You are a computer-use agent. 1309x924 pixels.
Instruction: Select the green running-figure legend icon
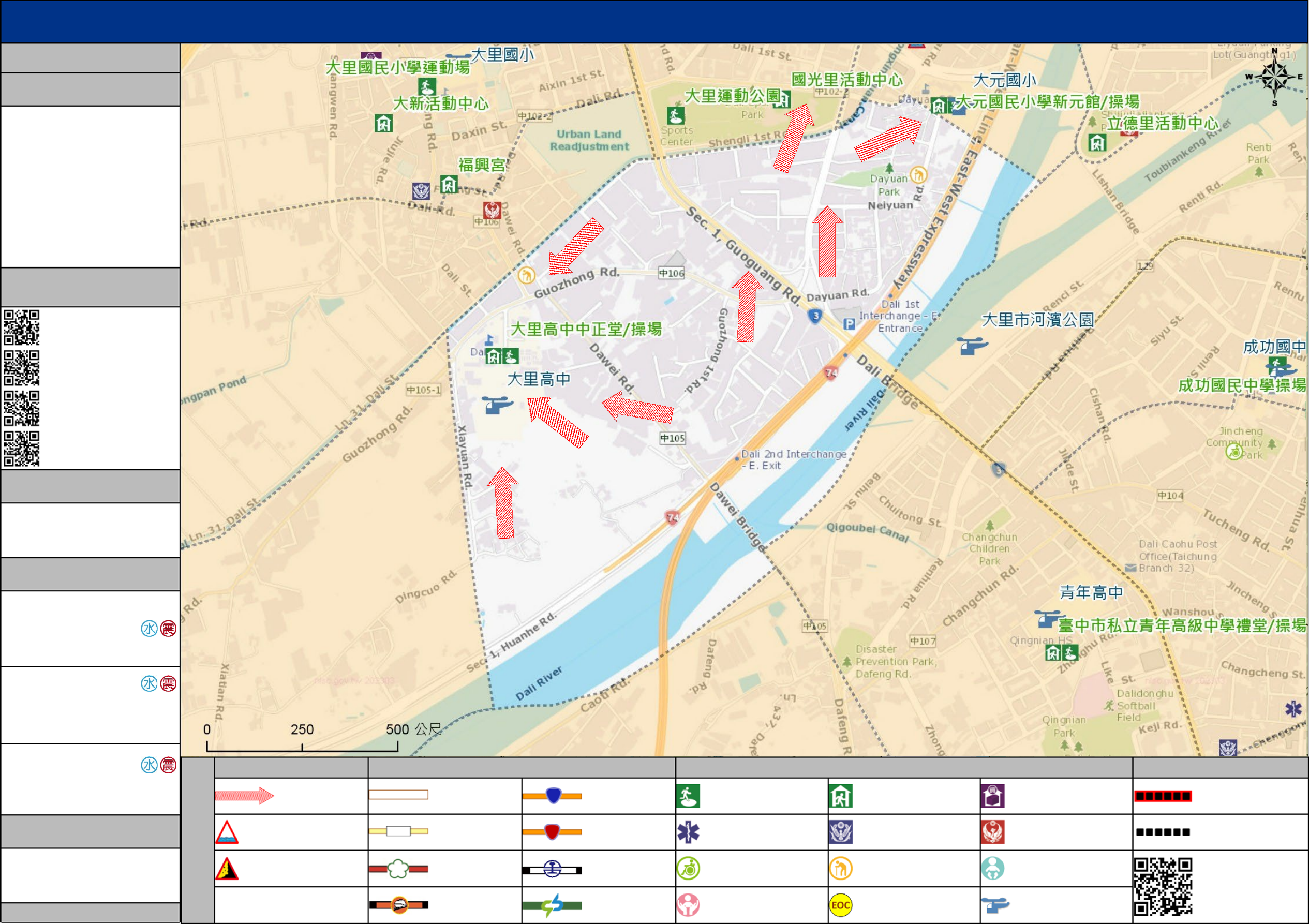(688, 796)
